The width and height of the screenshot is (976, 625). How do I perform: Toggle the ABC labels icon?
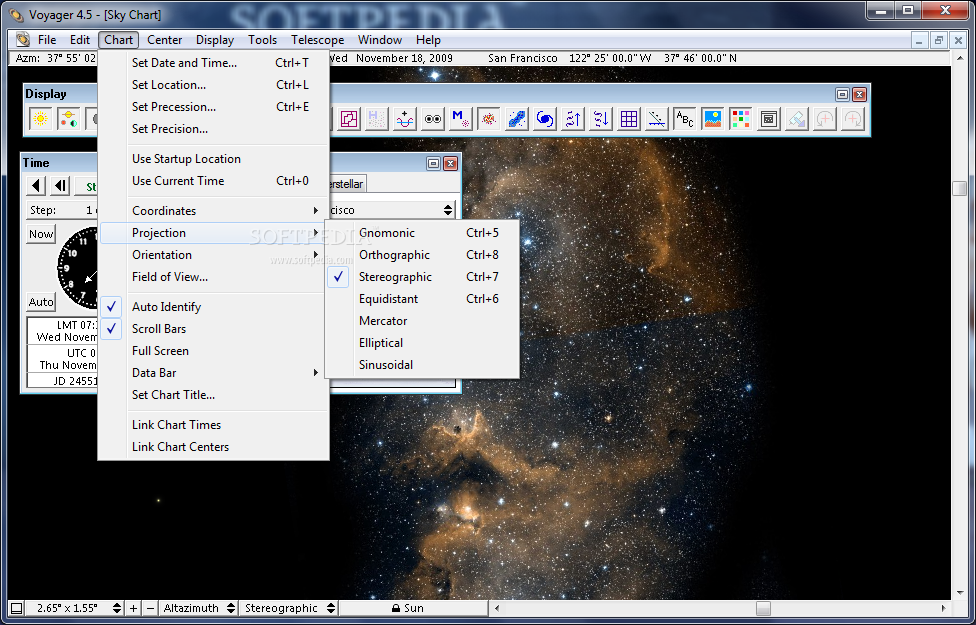pyautogui.click(x=685, y=118)
